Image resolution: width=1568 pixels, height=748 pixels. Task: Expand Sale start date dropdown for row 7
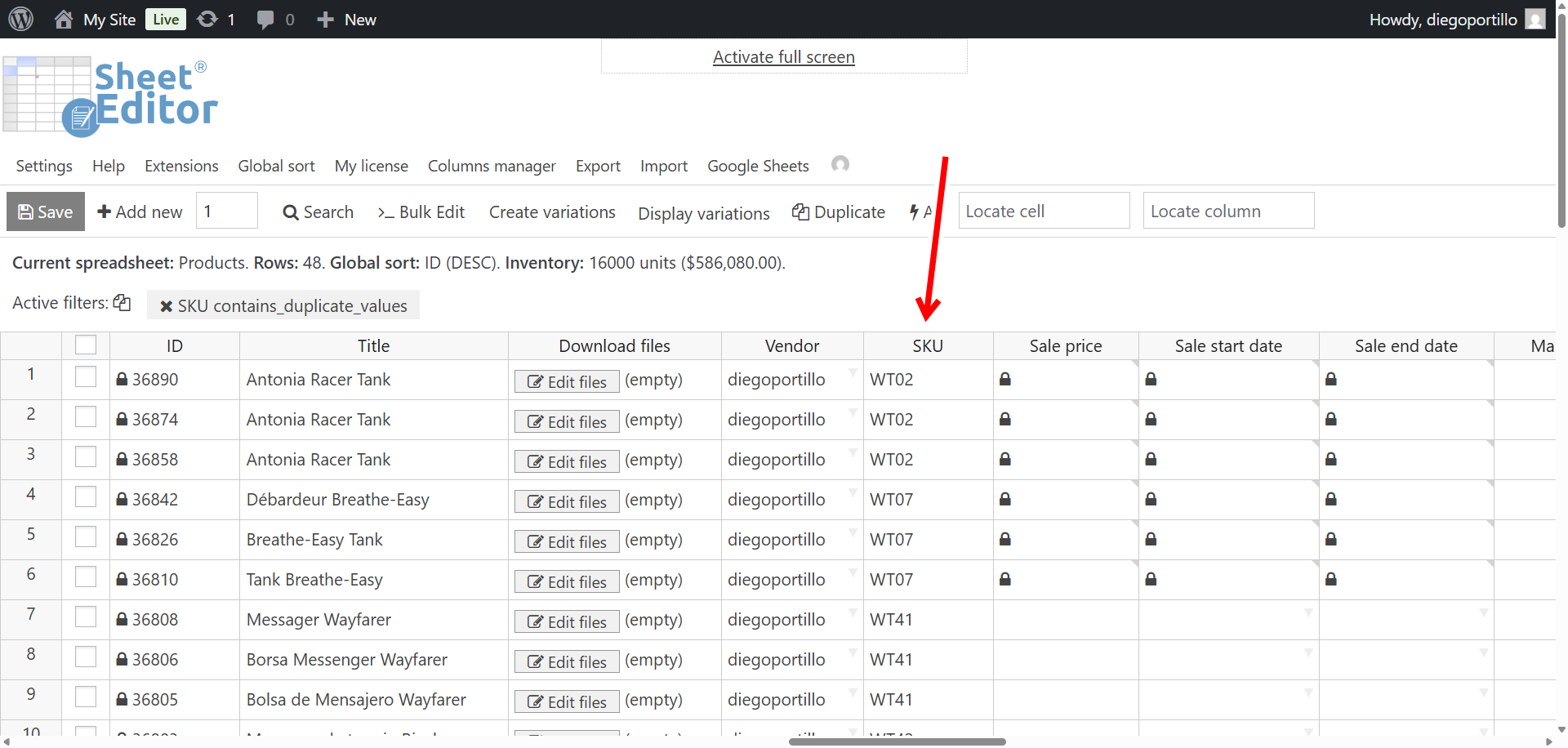1308,612
